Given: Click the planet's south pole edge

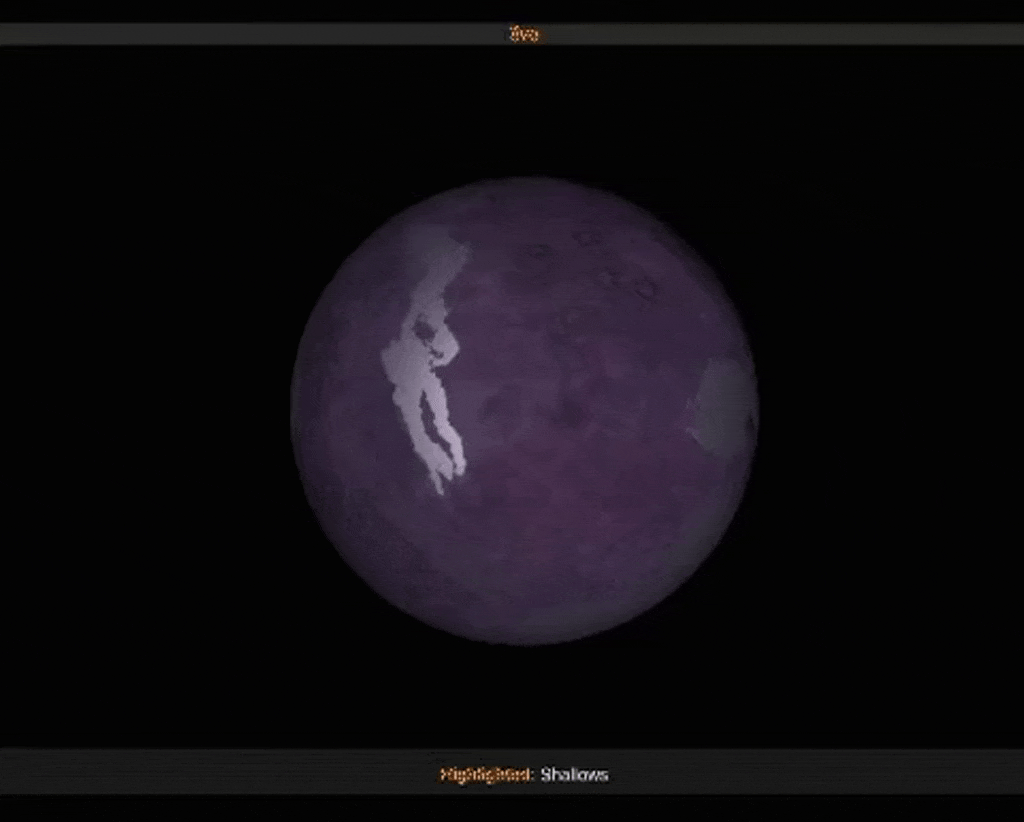Looking at the screenshot, I should [524, 637].
